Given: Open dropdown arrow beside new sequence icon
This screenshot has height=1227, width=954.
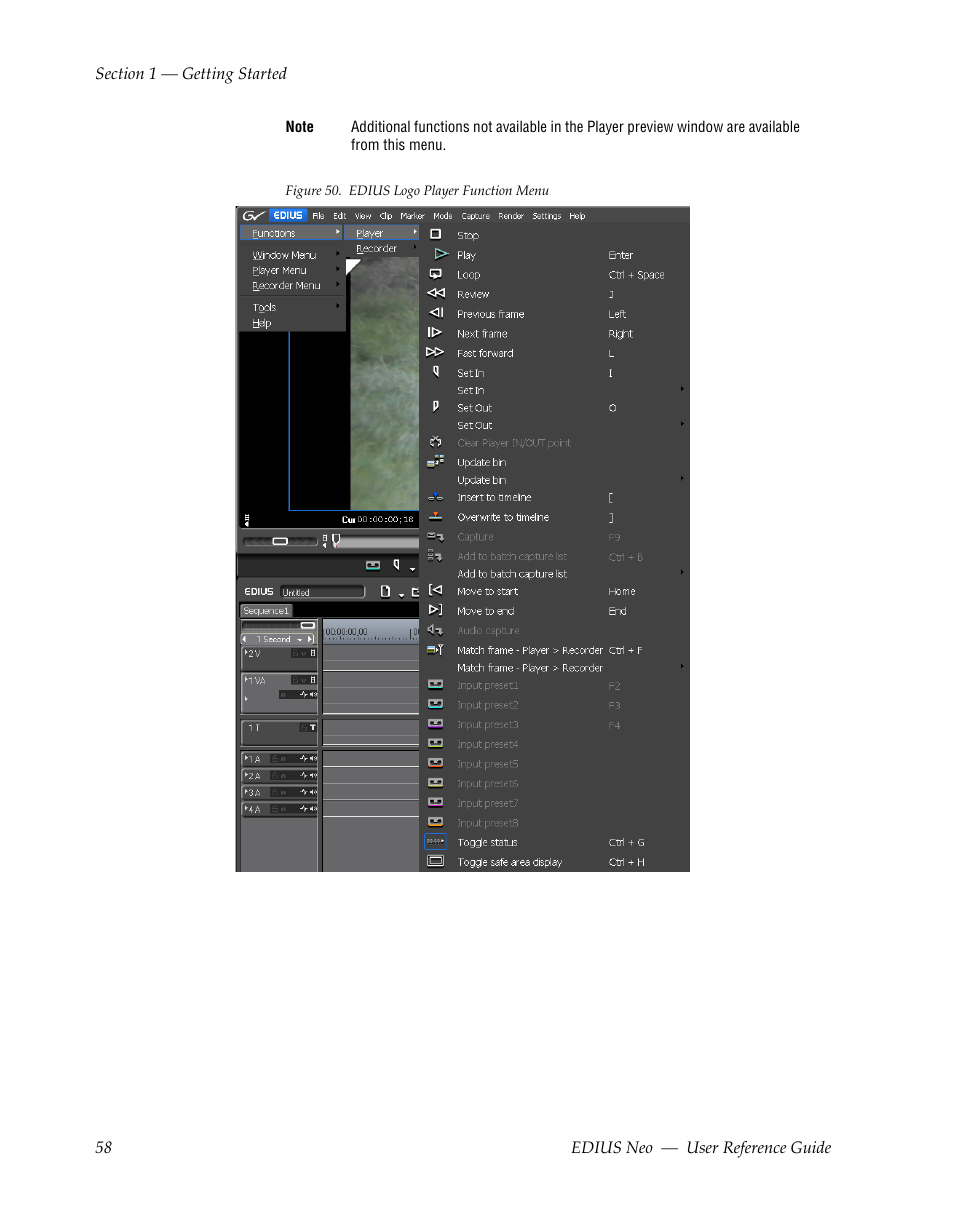Looking at the screenshot, I should coord(401,595).
